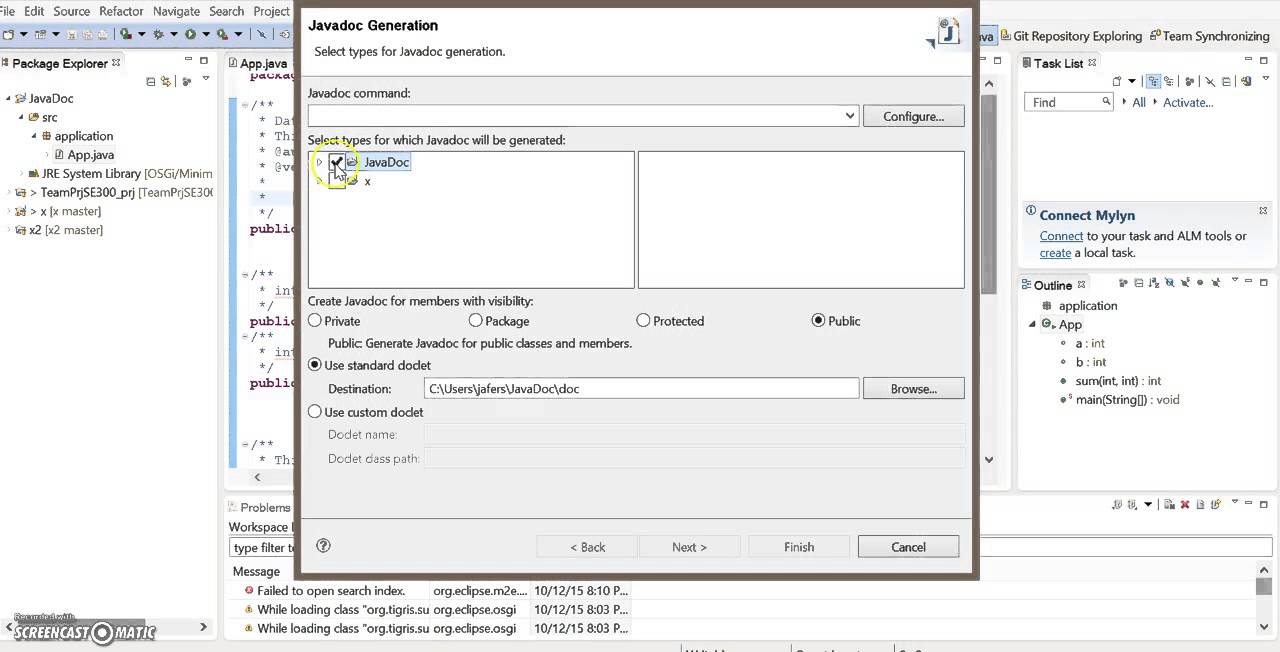Toggle the x project checkbox
The height and width of the screenshot is (652, 1280).
337,181
